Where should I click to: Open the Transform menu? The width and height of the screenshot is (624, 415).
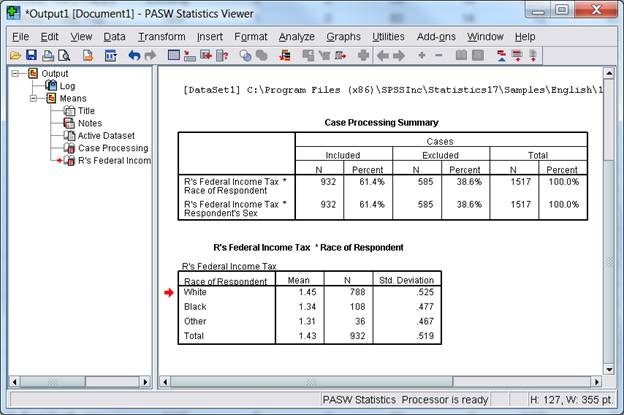click(162, 37)
